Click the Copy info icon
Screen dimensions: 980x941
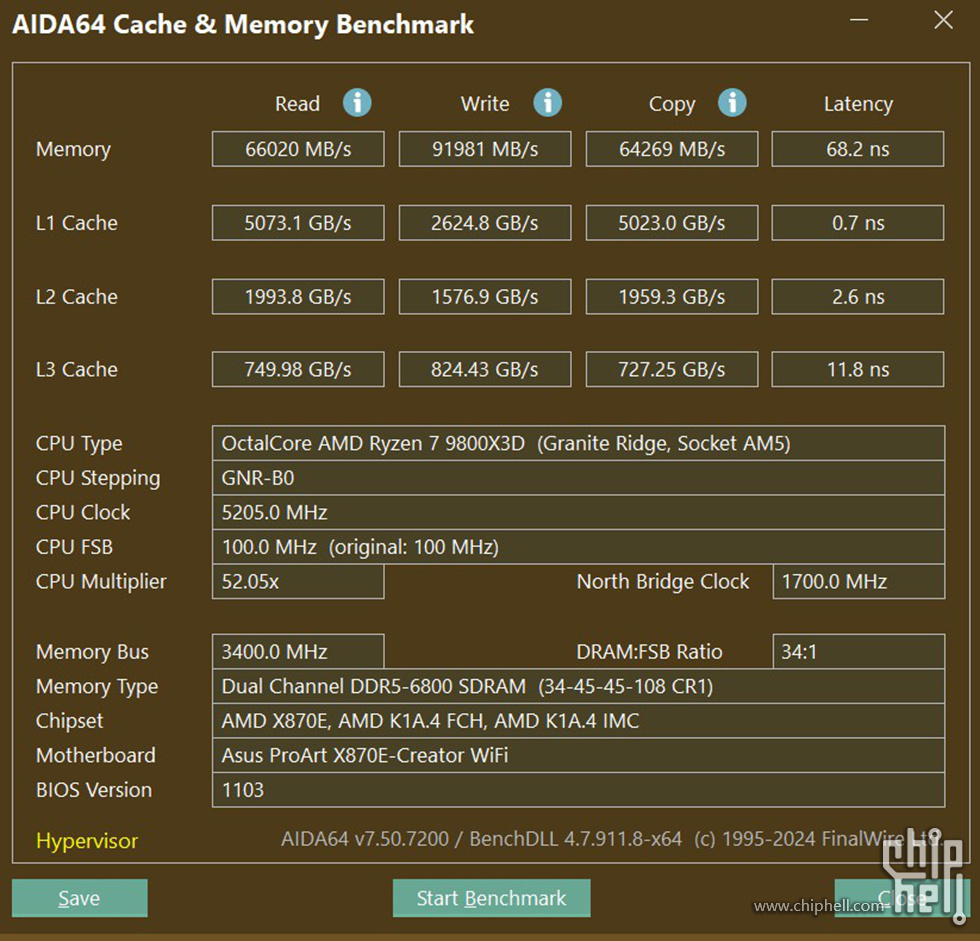point(732,102)
